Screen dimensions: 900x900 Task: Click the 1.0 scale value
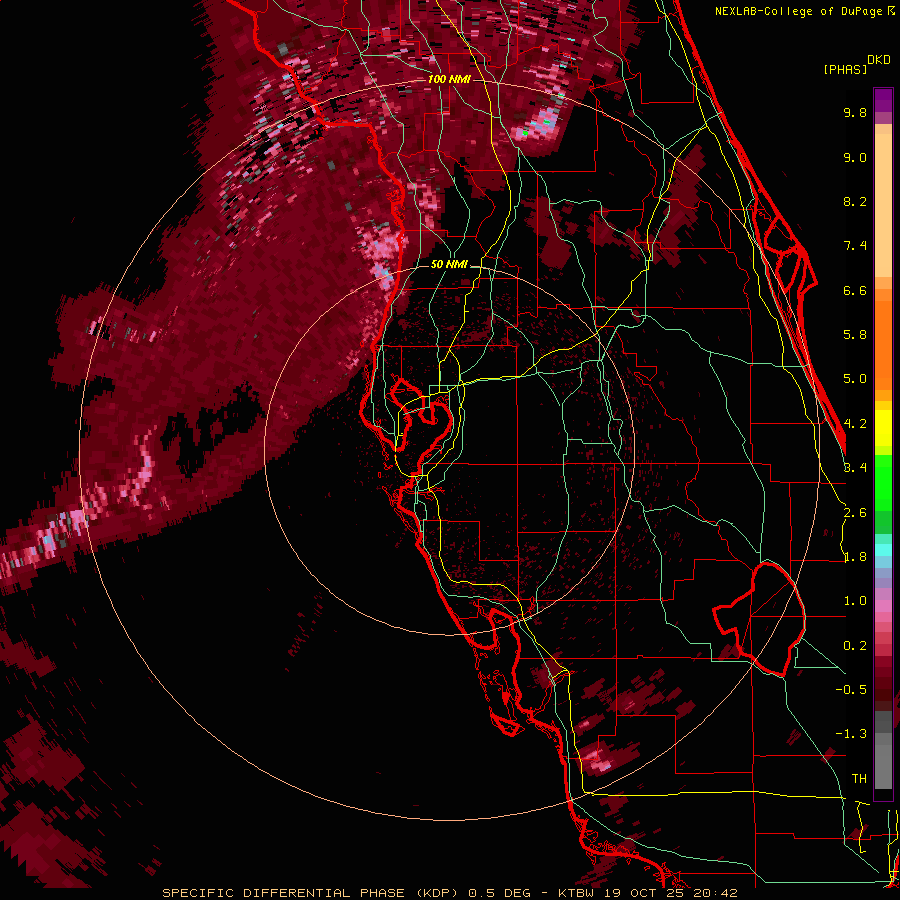(855, 601)
